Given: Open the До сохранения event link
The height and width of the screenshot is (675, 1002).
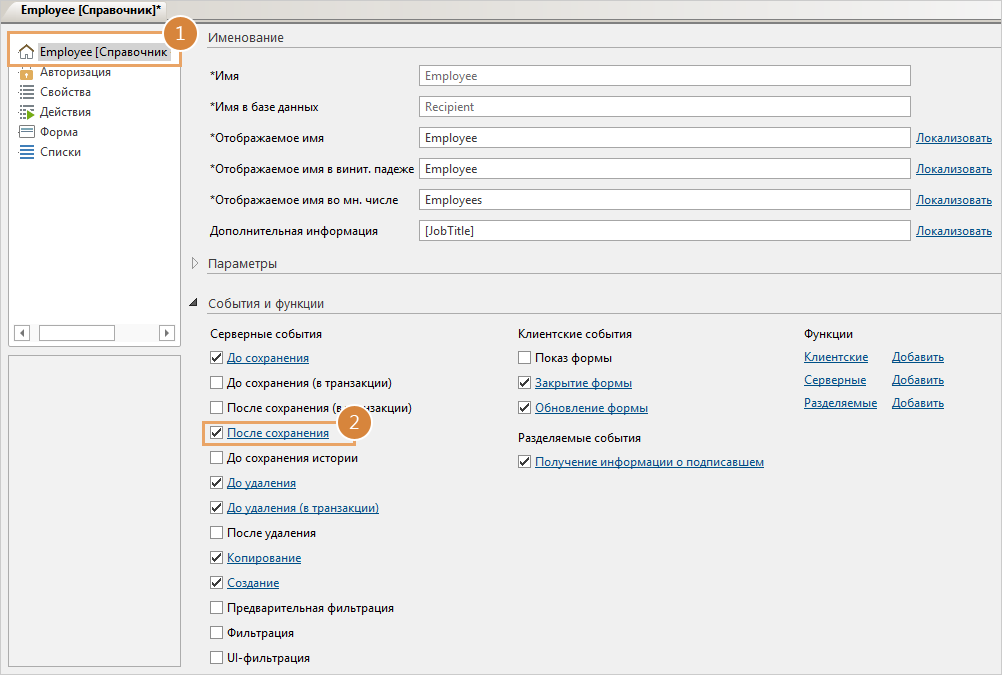Looking at the screenshot, I should [x=268, y=358].
